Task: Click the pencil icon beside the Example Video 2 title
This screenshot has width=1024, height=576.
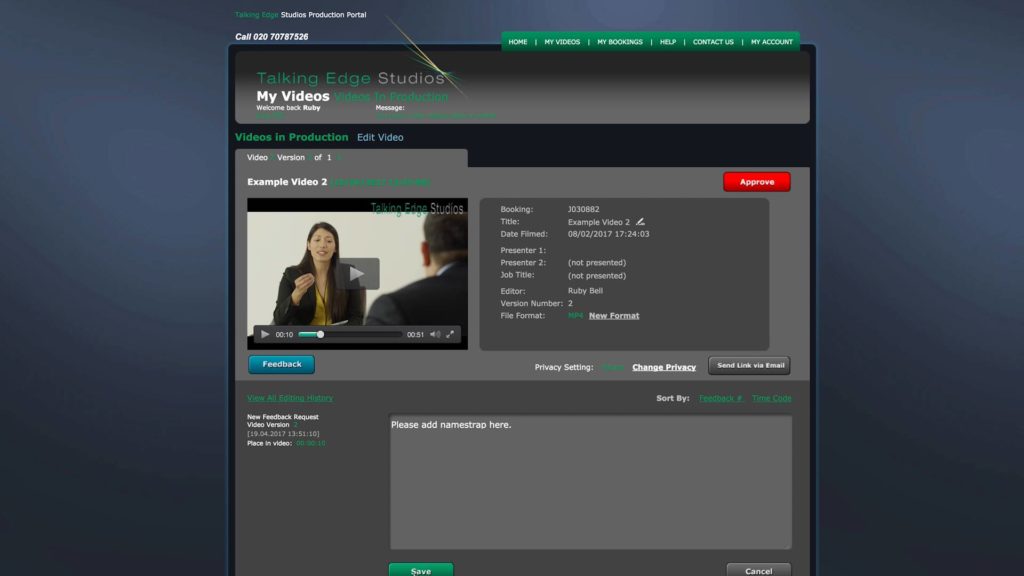Action: 641,222
